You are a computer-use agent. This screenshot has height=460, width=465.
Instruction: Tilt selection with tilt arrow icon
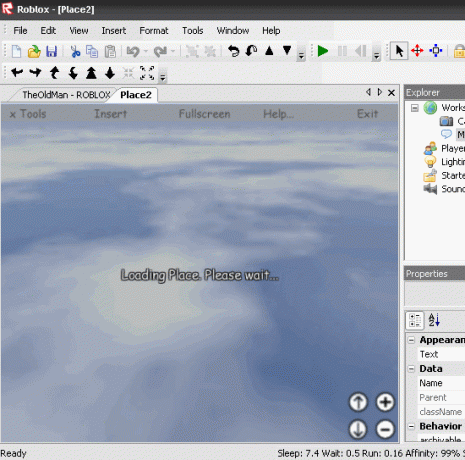251,51
